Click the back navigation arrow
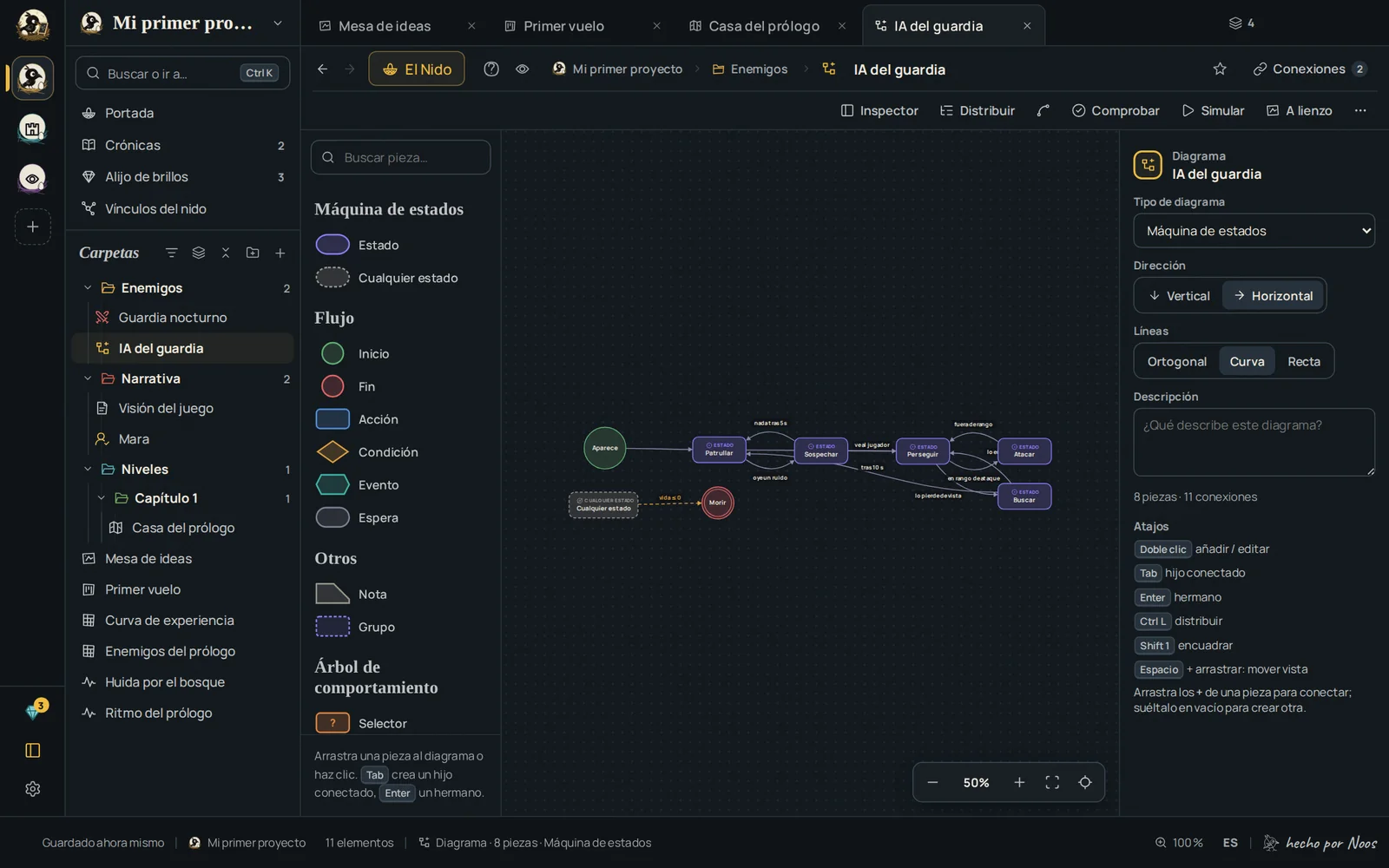 [x=322, y=69]
